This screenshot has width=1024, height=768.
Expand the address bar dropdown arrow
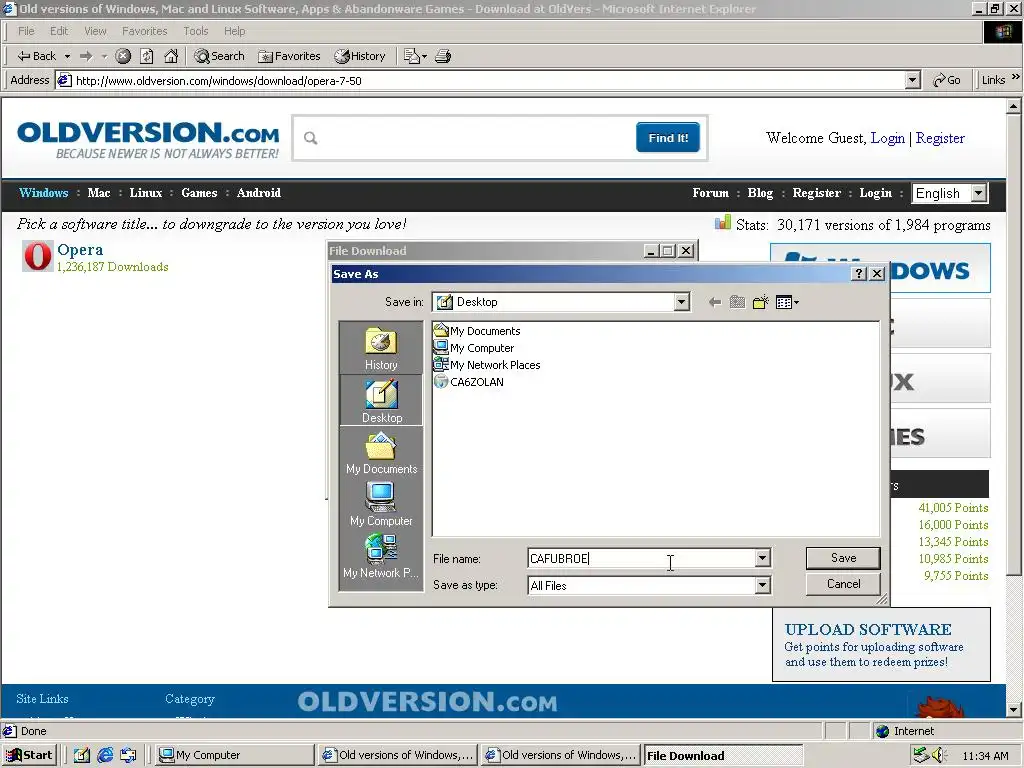[913, 80]
